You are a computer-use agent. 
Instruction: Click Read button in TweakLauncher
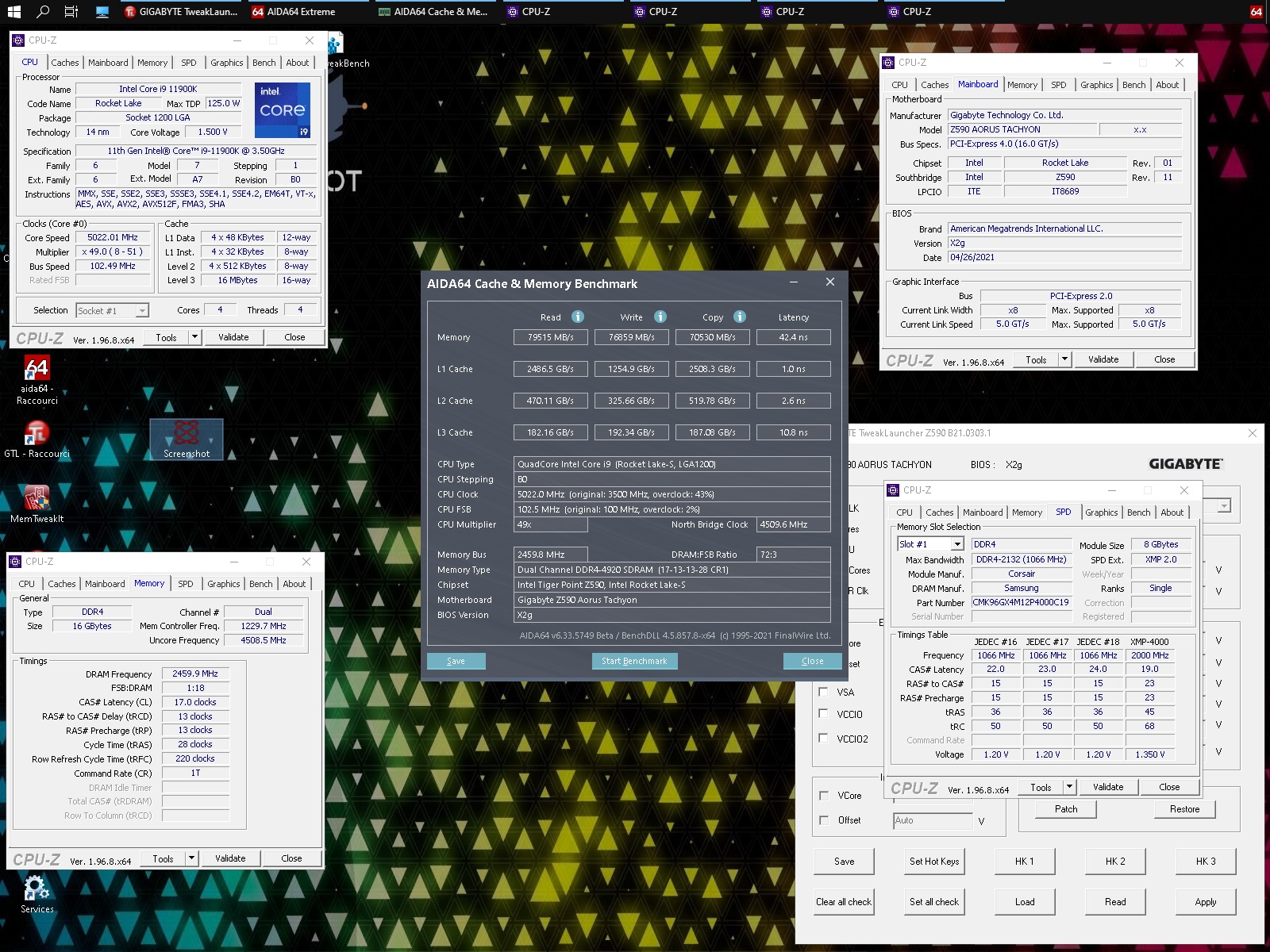point(1115,902)
